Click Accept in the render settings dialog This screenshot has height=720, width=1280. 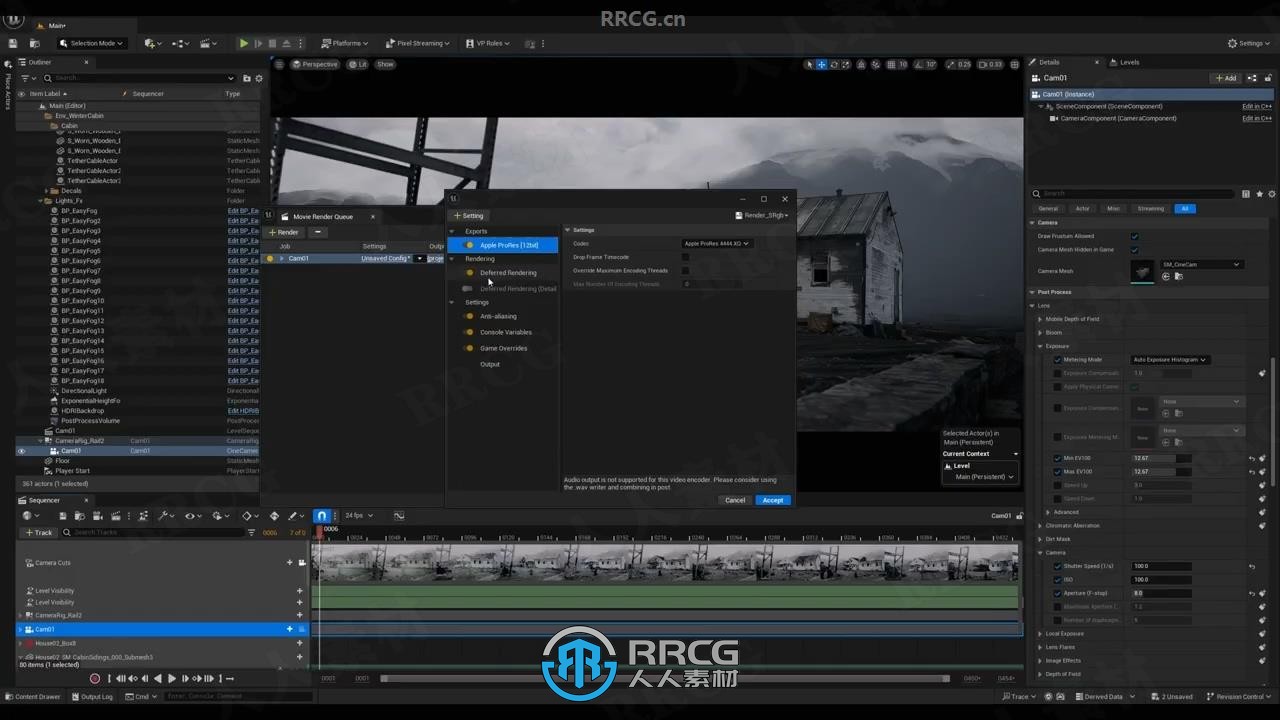pyautogui.click(x=773, y=500)
